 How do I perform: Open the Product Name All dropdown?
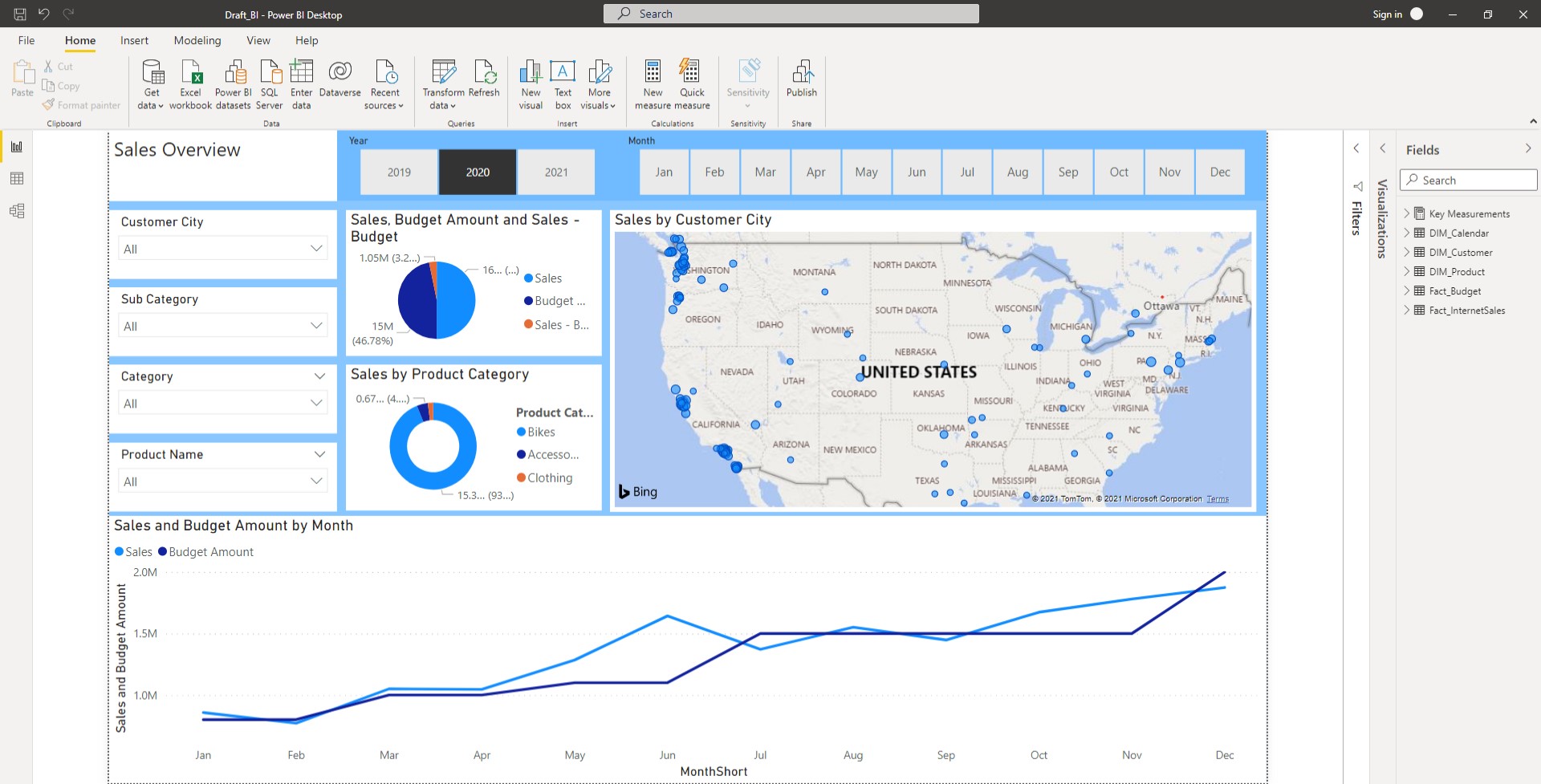tap(223, 481)
